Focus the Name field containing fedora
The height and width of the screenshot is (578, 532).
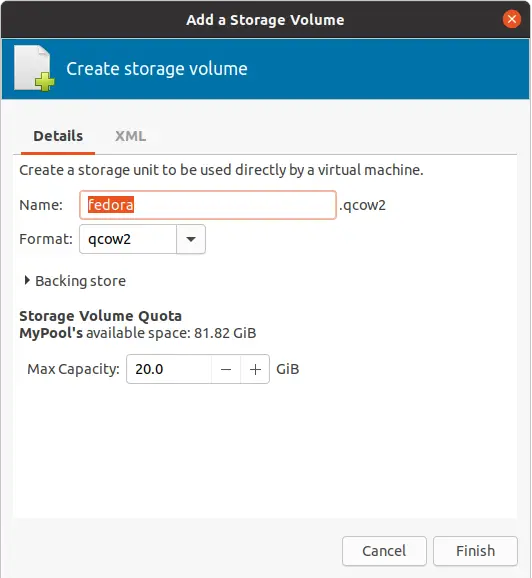tap(208, 205)
